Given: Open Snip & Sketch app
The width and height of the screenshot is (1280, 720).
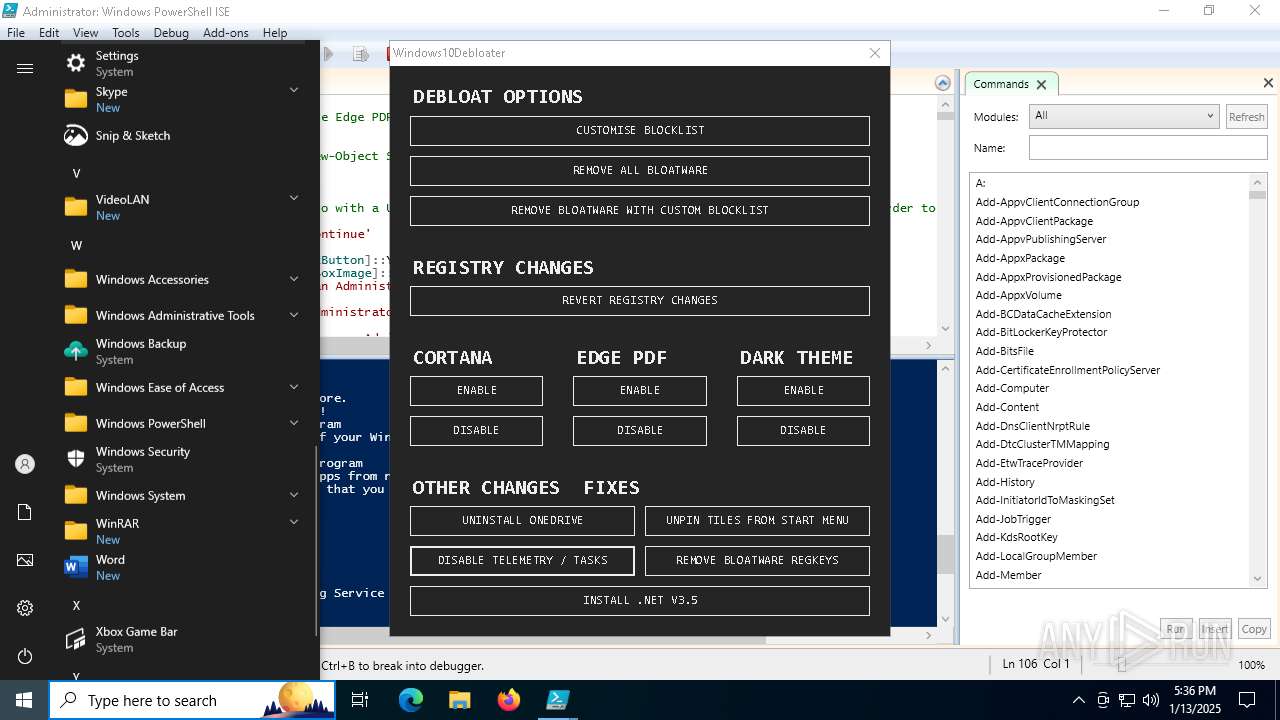Looking at the screenshot, I should [185, 135].
